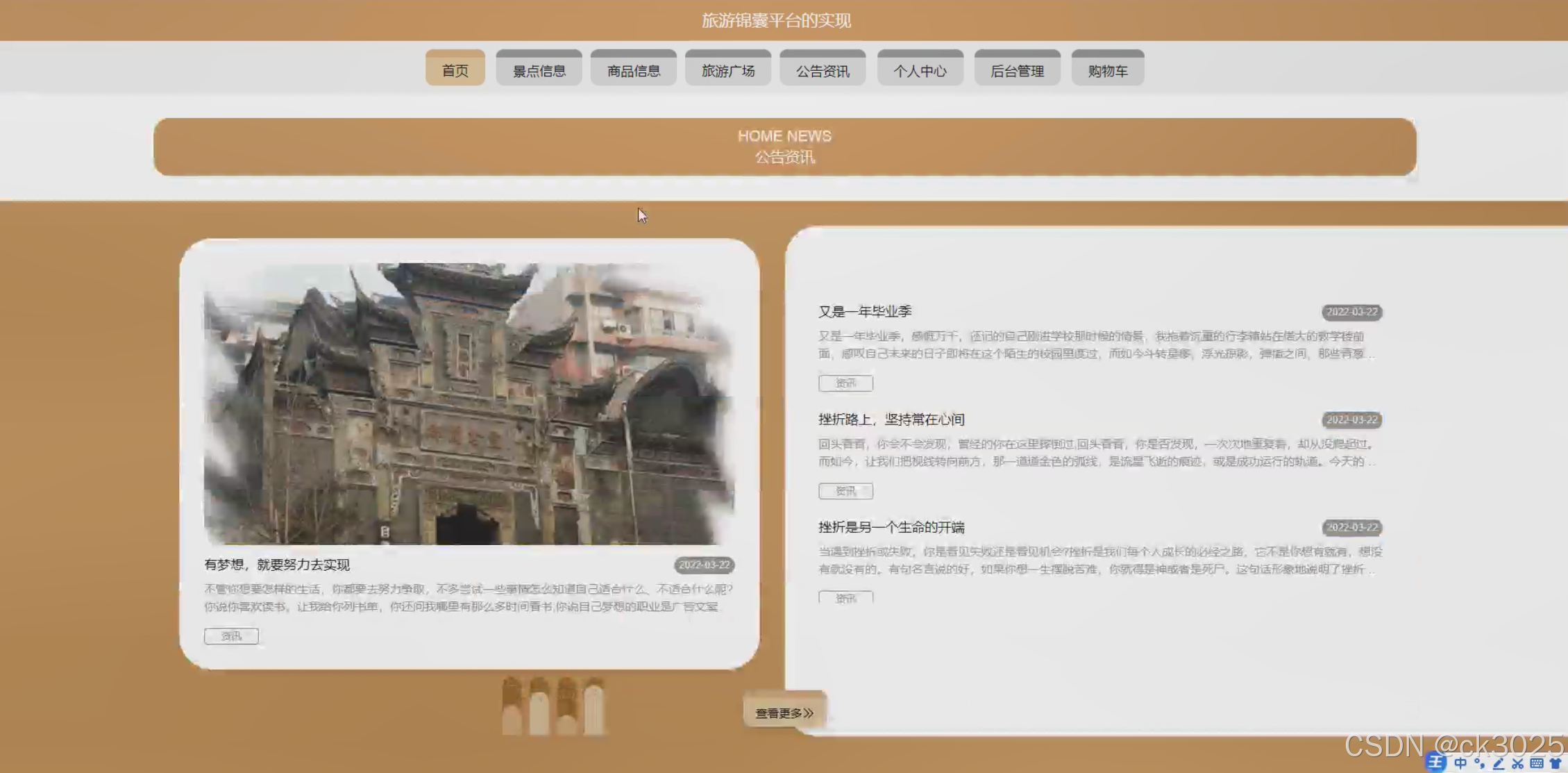Click the ancient gate carousel image

click(x=469, y=403)
